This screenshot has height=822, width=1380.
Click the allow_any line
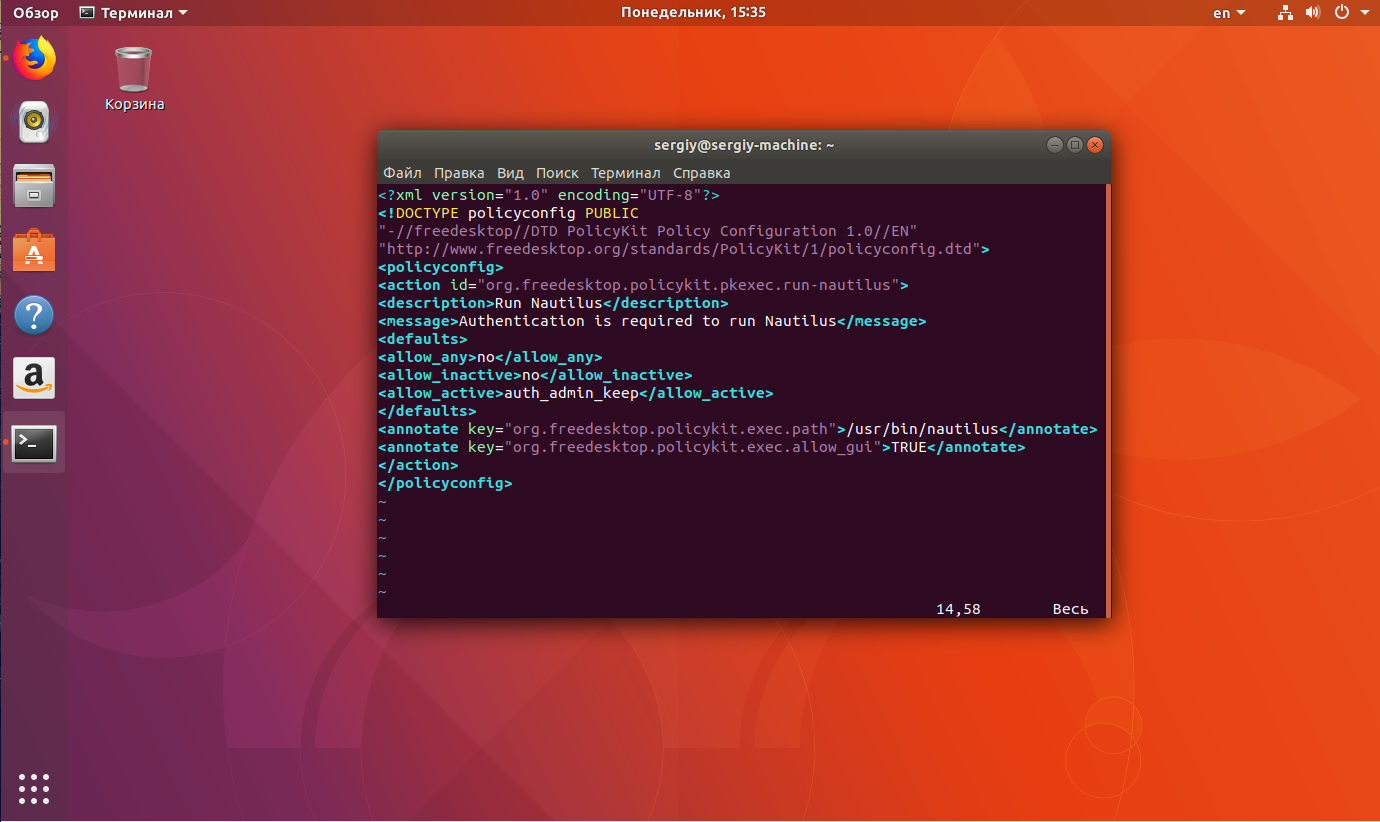click(x=490, y=357)
